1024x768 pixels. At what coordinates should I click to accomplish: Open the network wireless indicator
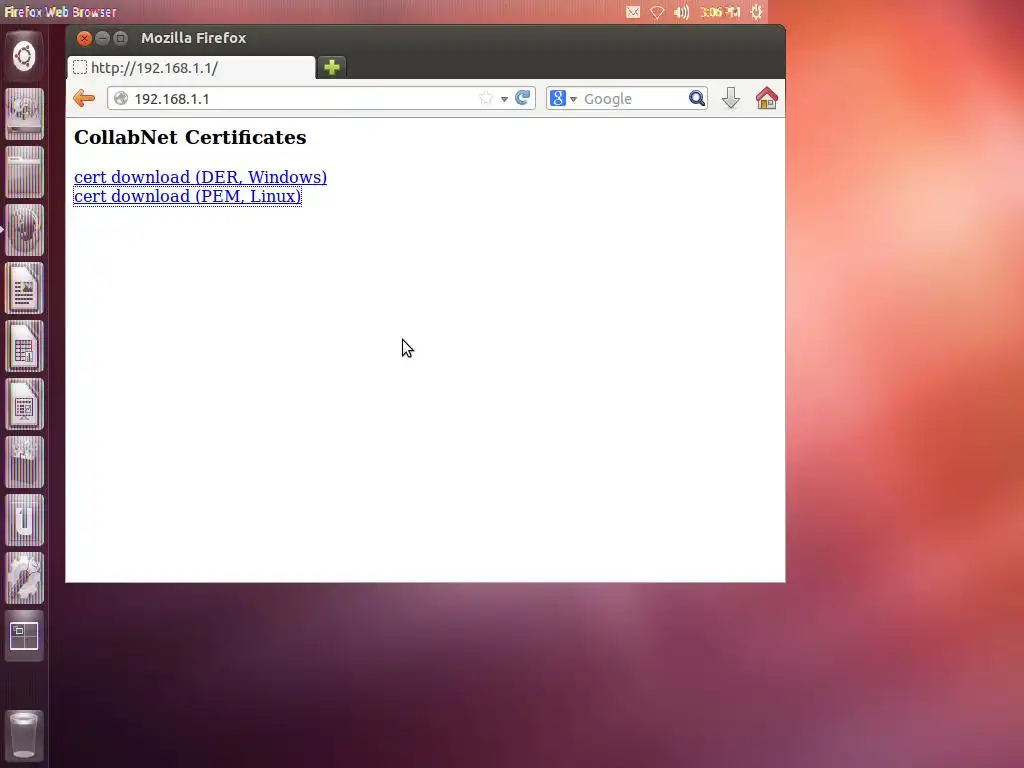coord(657,12)
